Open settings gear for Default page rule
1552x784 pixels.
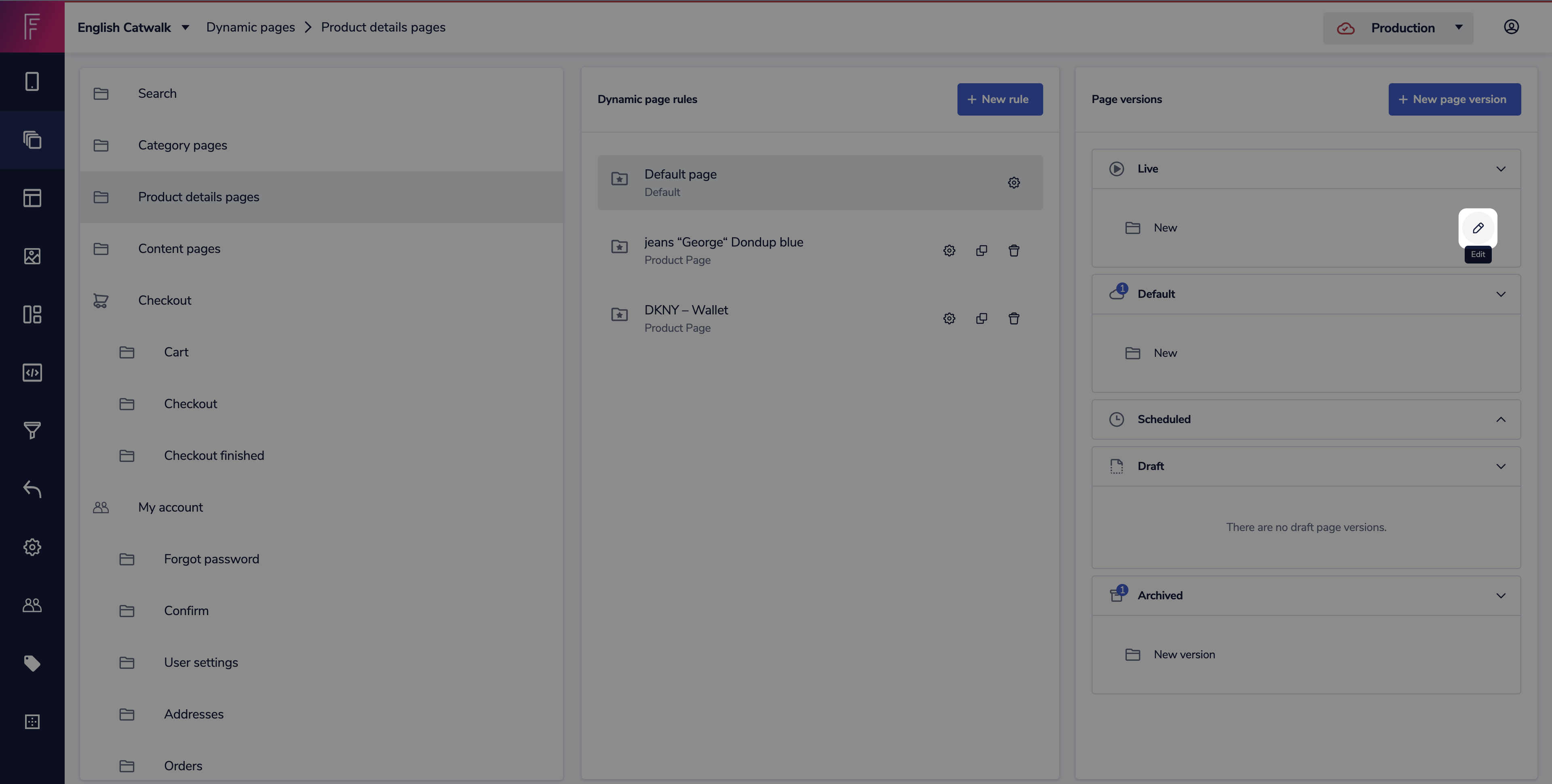1014,183
